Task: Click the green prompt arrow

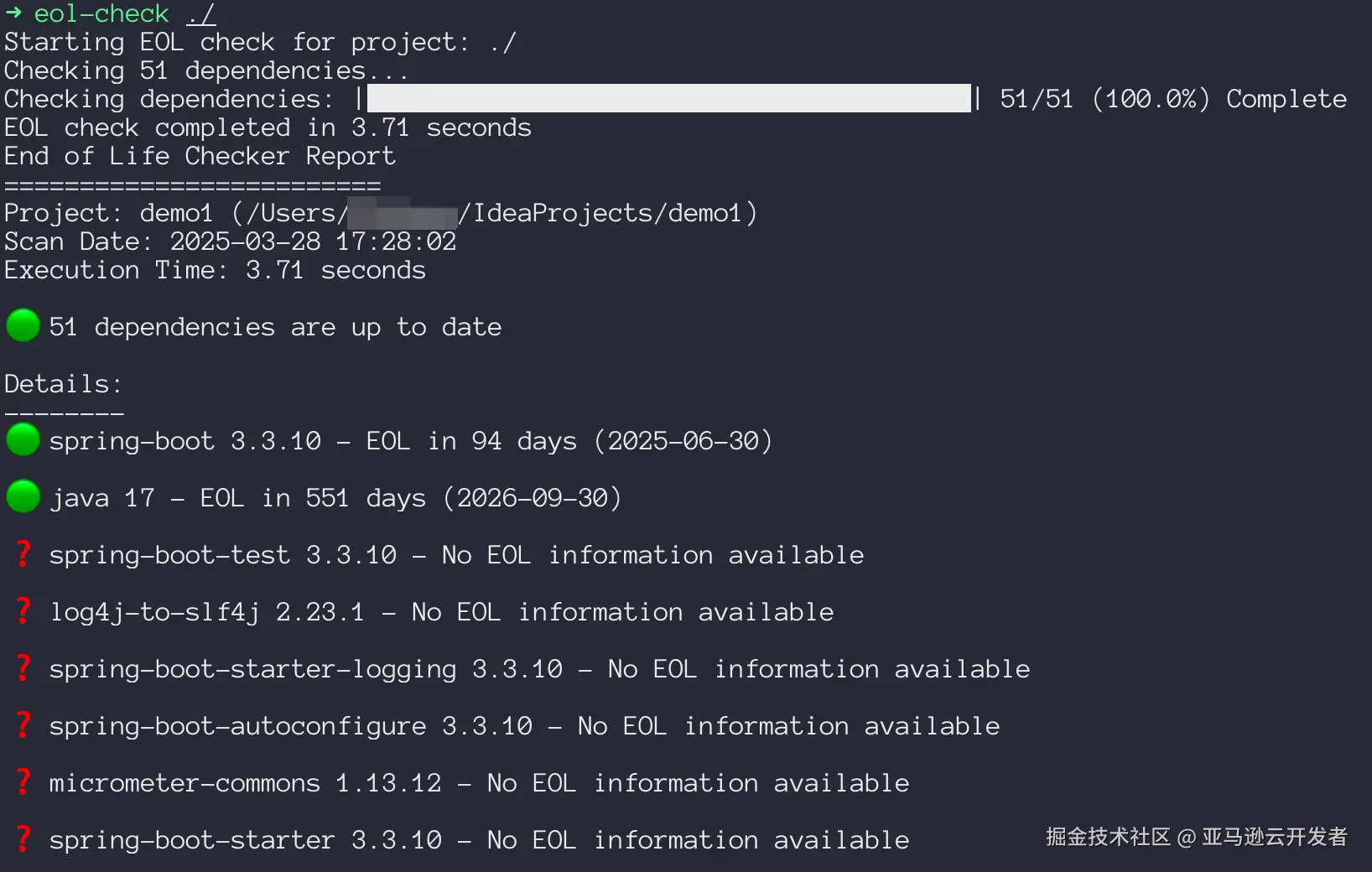Action: tap(13, 13)
